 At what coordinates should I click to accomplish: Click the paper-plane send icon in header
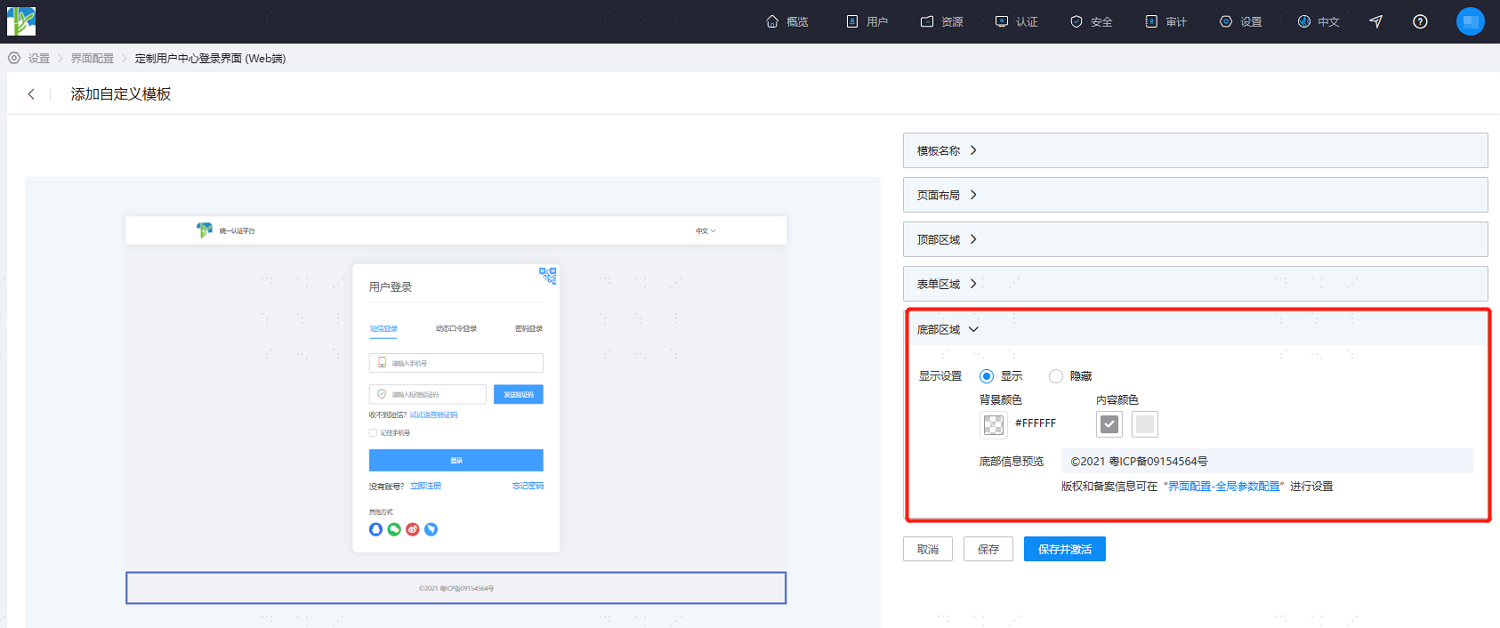[x=1376, y=21]
